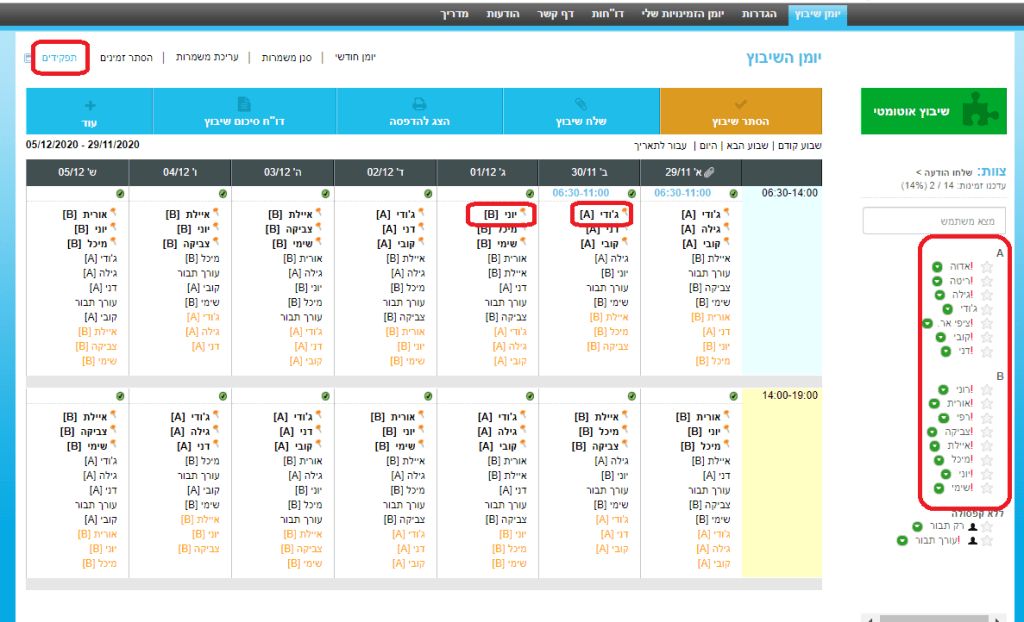Click the plus icon above עוד

90,104
